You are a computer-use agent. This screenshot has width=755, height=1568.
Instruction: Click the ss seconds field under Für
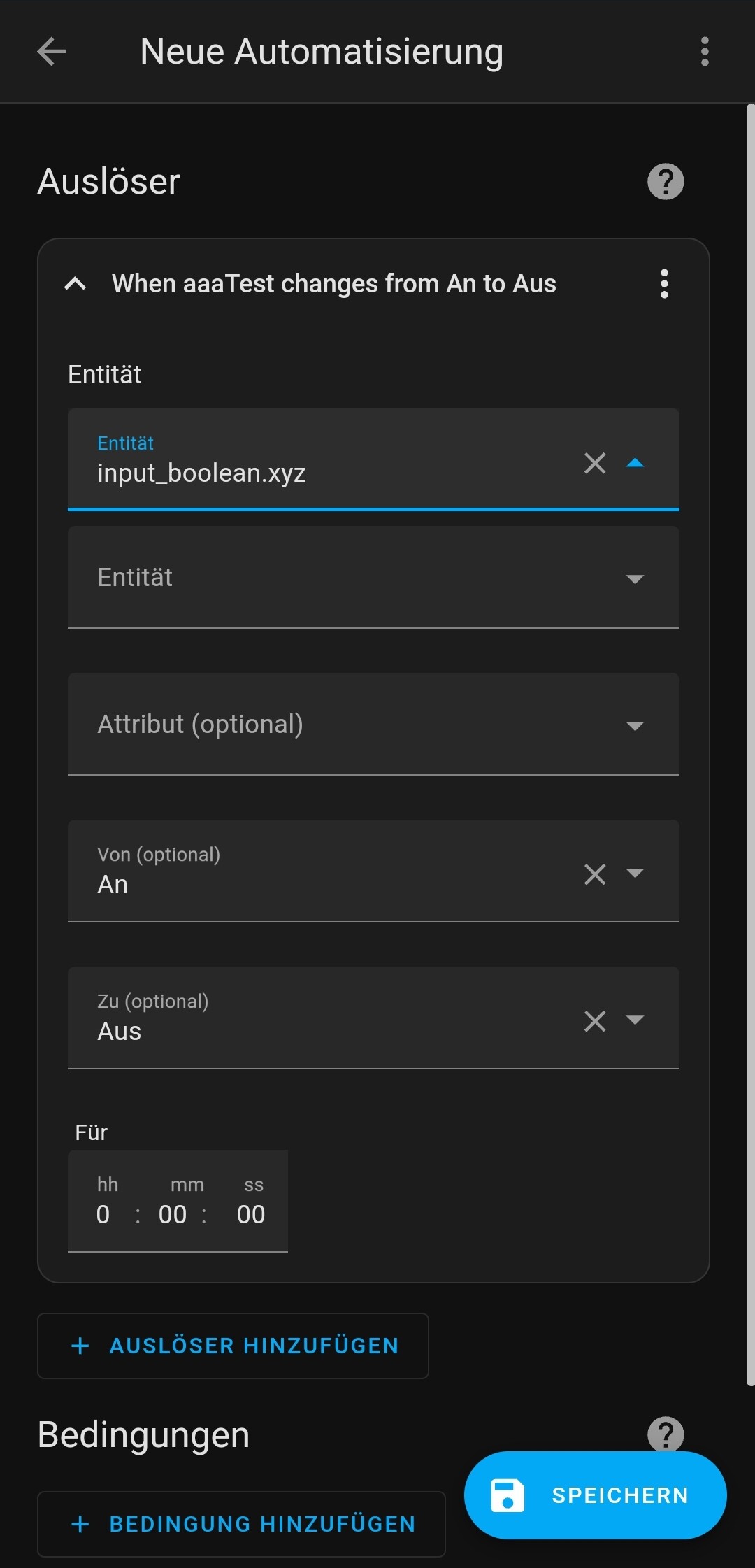tap(251, 1214)
